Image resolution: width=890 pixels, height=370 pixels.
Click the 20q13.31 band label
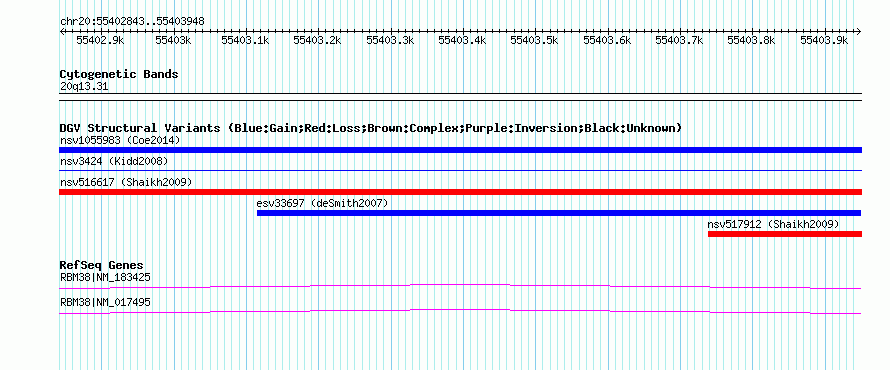[84, 87]
